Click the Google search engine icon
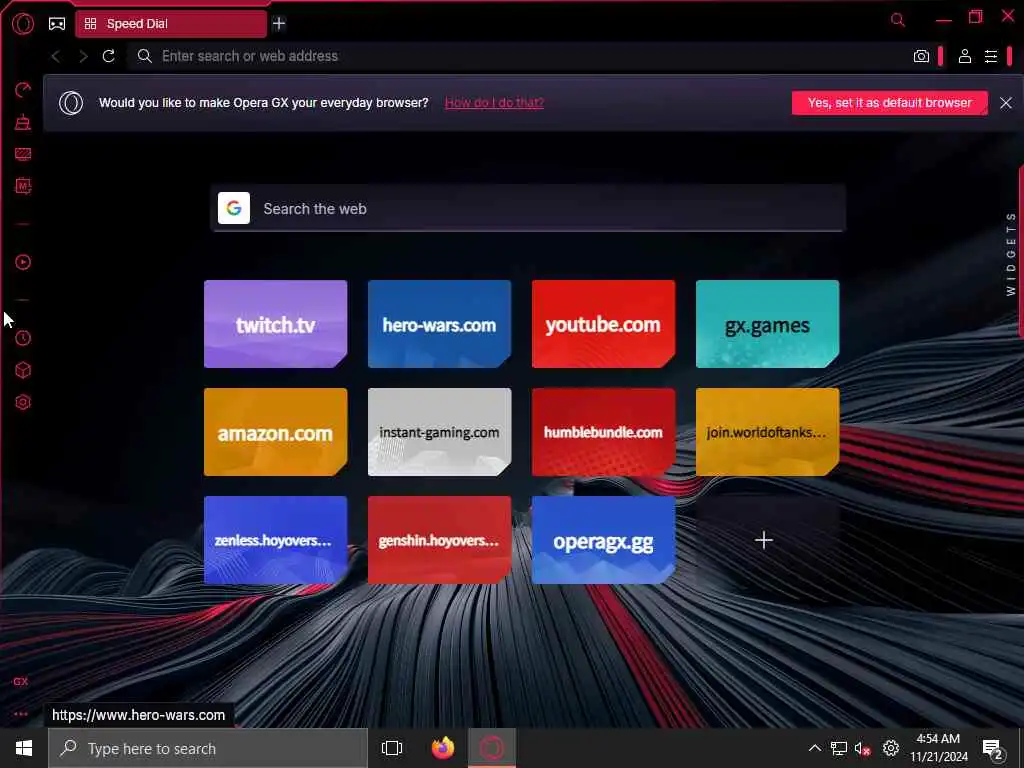The width and height of the screenshot is (1024, 768). pyautogui.click(x=234, y=208)
